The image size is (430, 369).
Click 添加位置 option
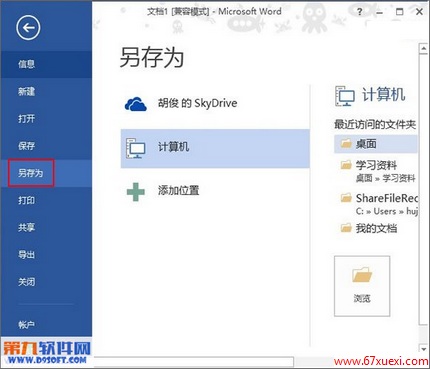[x=215, y=191]
